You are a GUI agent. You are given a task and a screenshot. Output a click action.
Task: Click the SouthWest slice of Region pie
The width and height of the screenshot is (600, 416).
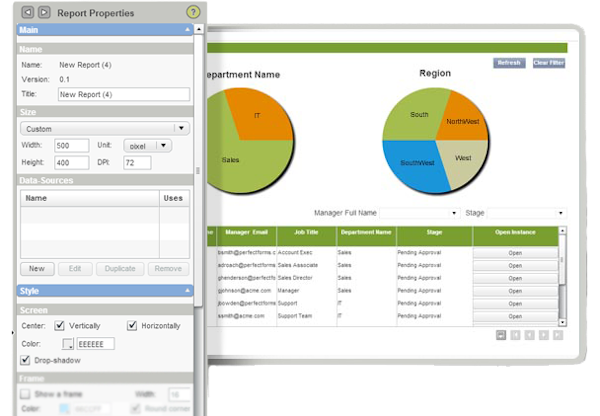tap(415, 165)
